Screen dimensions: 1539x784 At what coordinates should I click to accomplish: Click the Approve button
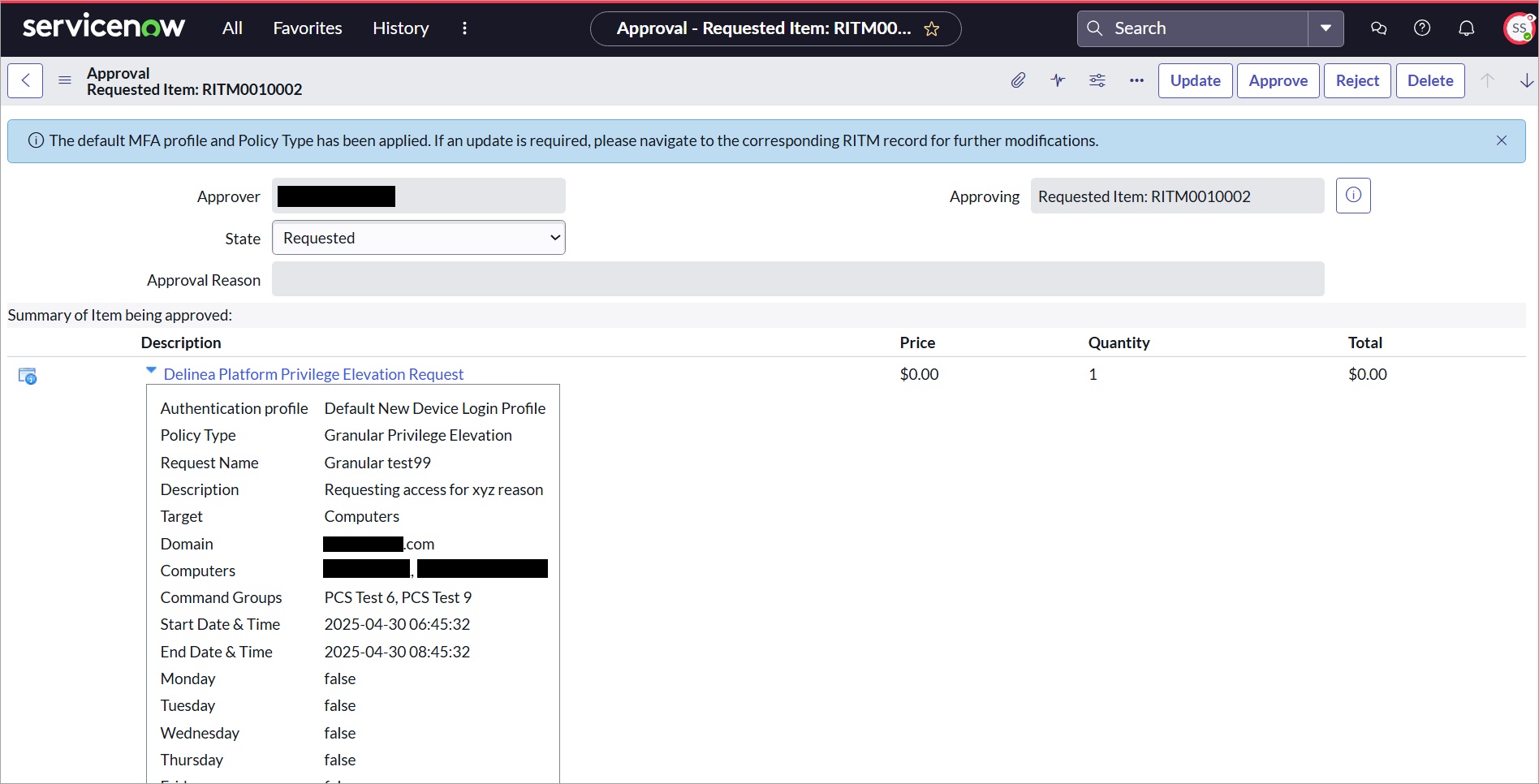(x=1278, y=80)
